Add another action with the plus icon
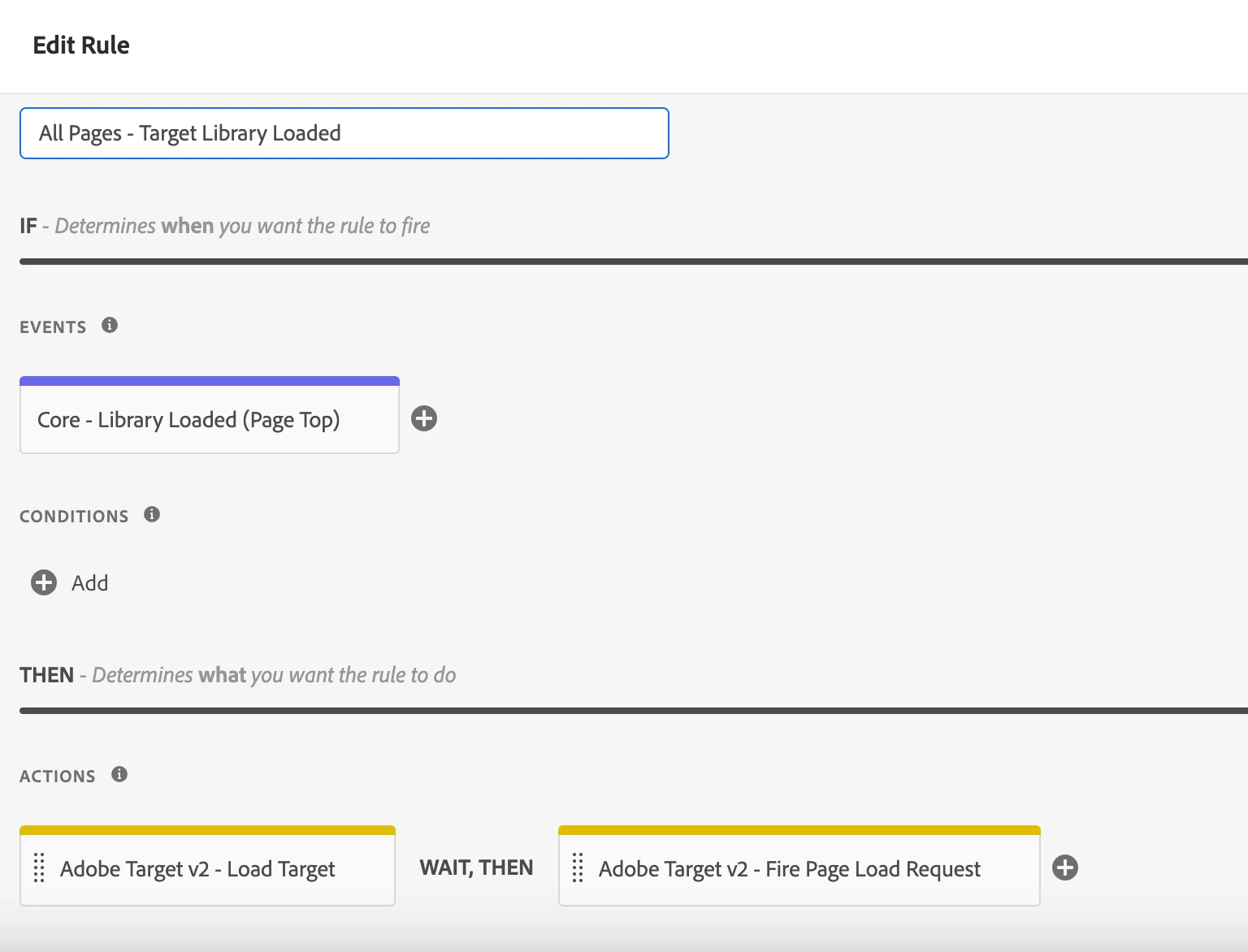This screenshot has height=952, width=1248. click(1065, 868)
